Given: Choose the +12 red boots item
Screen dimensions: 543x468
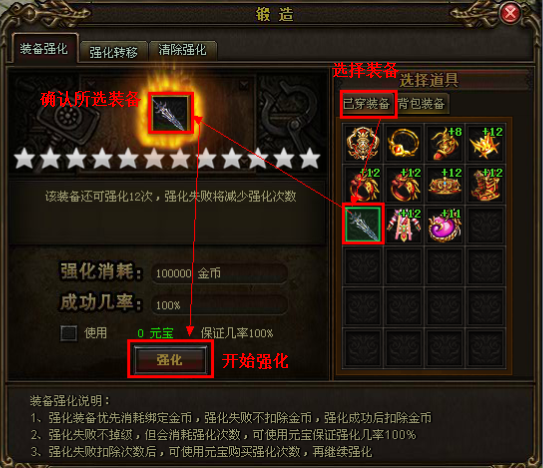Looking at the screenshot, I should [485, 184].
